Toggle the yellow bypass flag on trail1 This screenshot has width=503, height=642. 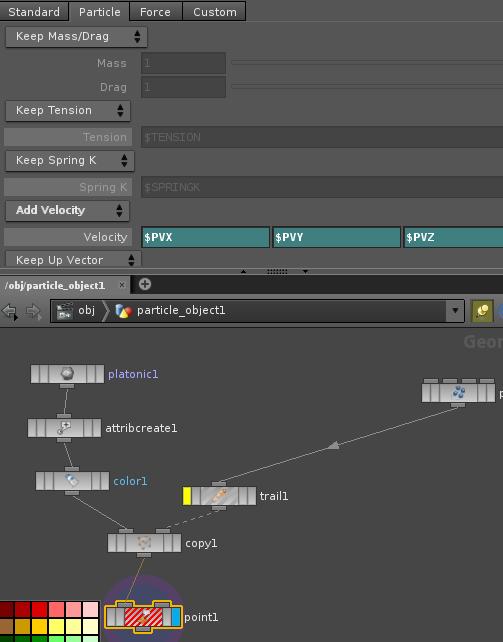[187, 496]
